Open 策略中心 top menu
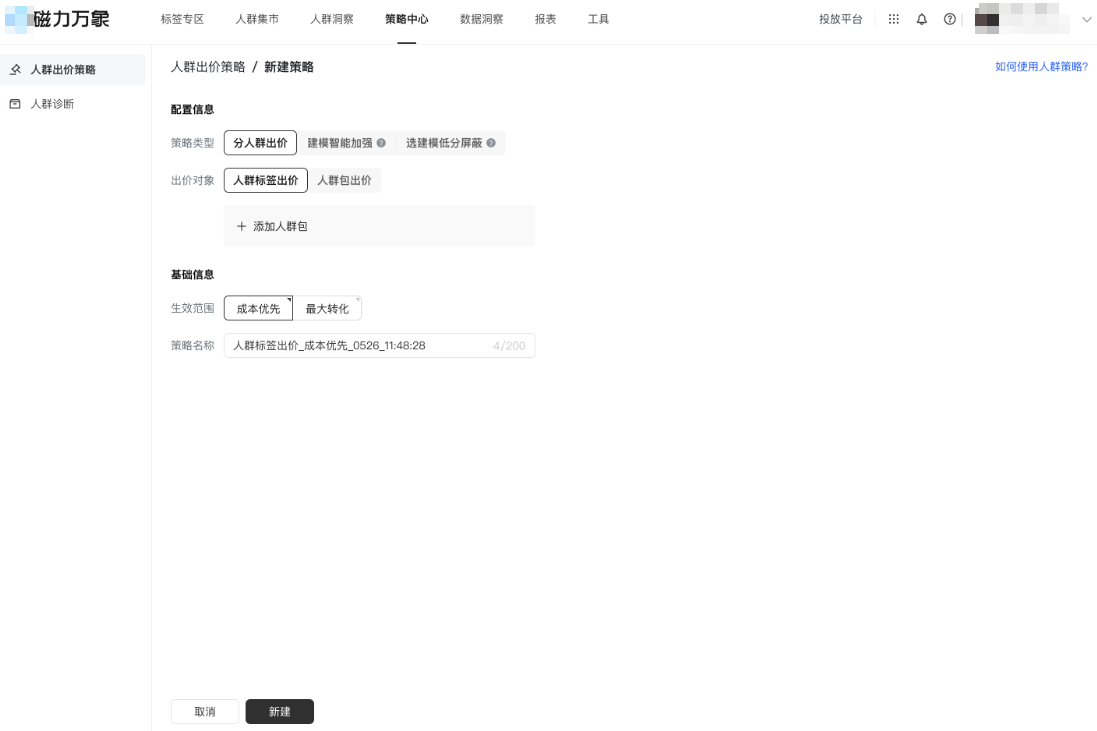Viewport: 1097px width, 731px height. (x=407, y=20)
